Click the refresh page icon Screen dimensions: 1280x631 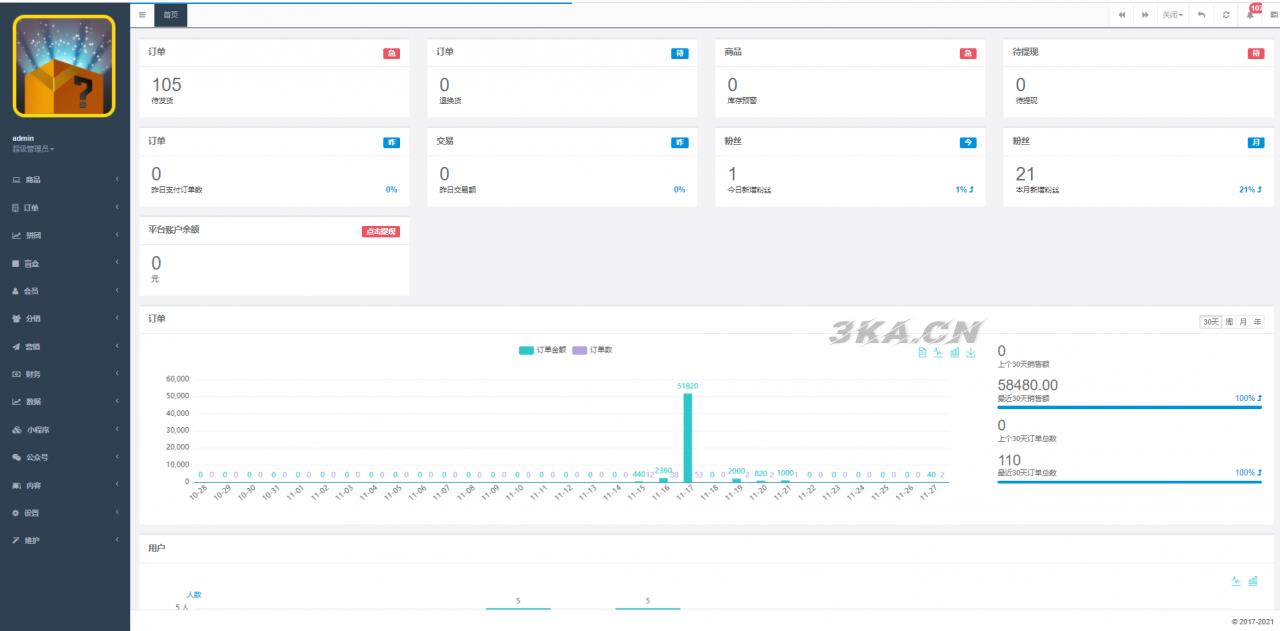pos(1226,15)
